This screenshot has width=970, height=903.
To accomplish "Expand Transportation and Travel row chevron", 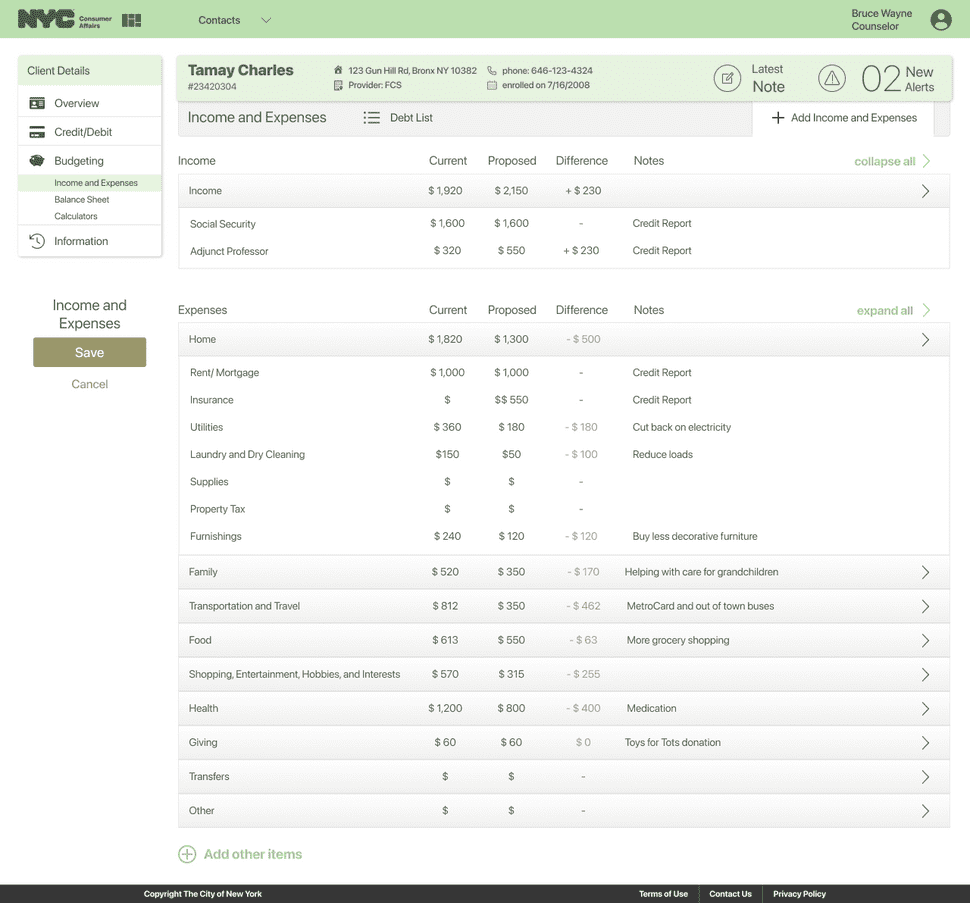I will 925,606.
